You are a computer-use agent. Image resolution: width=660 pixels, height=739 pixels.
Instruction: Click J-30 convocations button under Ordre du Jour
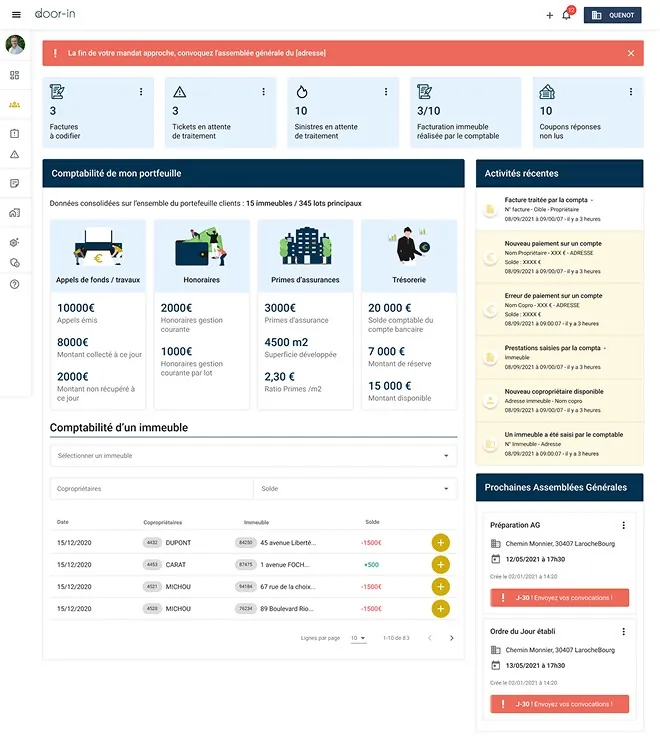tap(560, 704)
